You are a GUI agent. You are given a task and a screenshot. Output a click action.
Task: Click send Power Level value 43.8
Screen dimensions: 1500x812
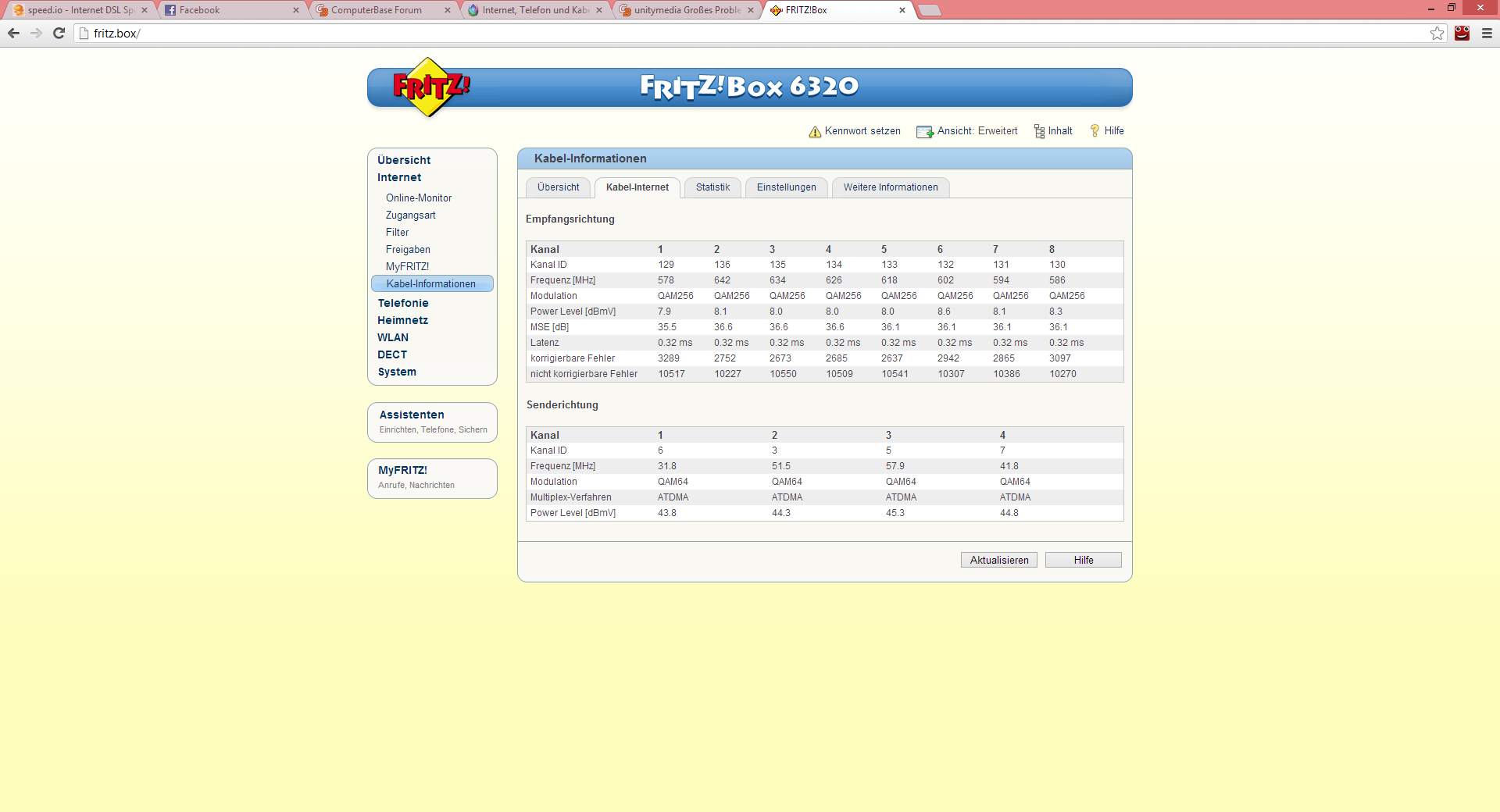(667, 513)
